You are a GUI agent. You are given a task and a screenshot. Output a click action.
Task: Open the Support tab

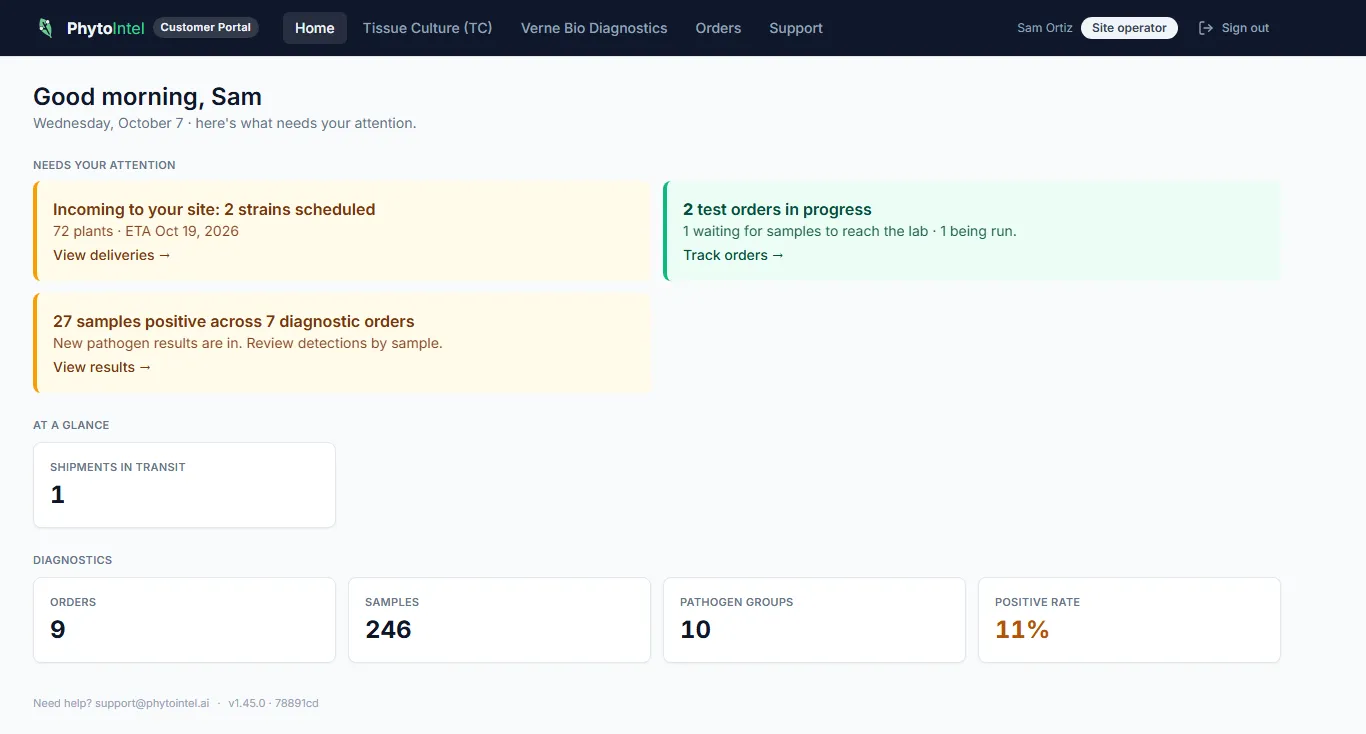pyautogui.click(x=796, y=28)
